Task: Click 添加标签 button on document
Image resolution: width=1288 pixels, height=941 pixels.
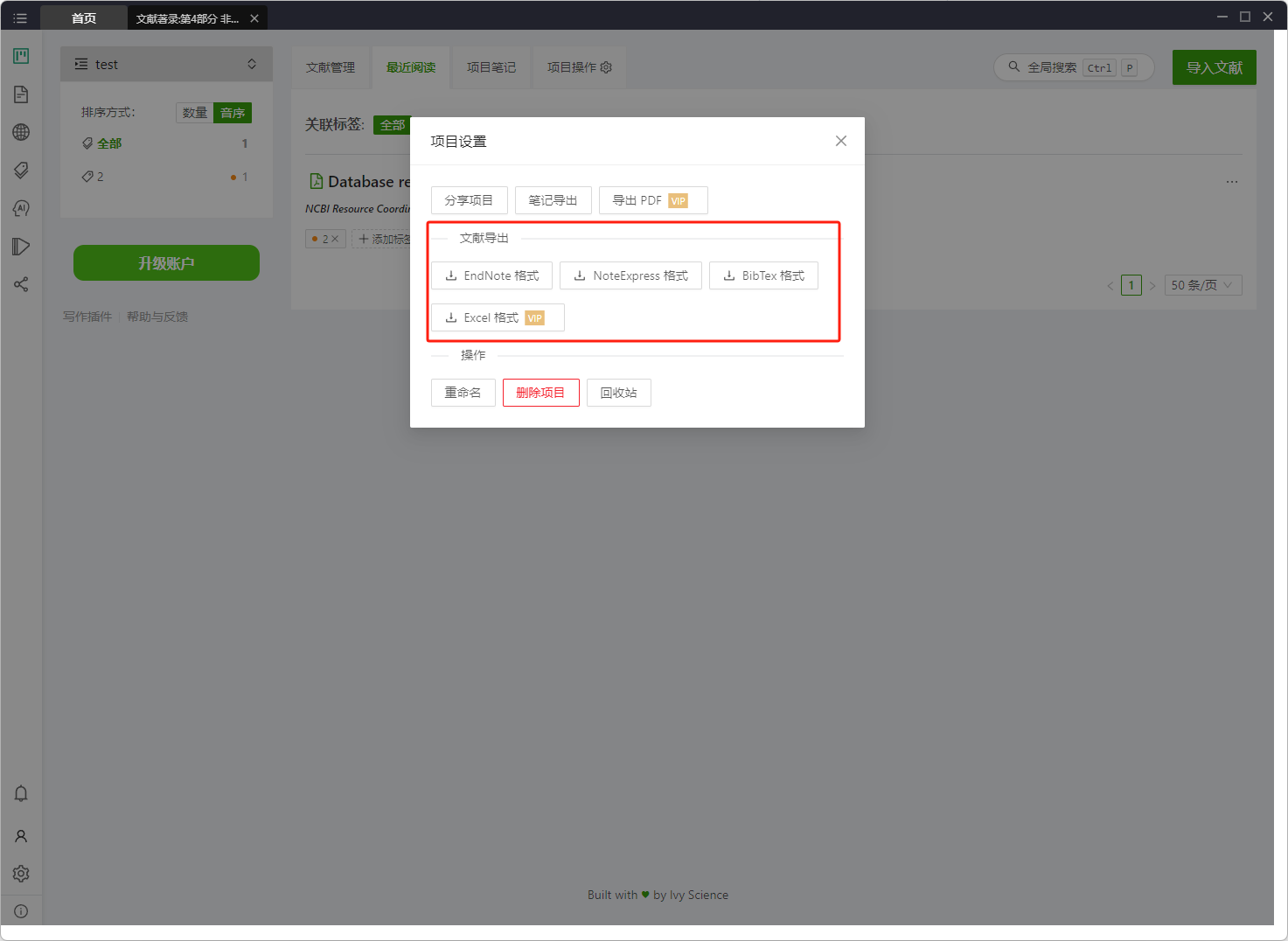Action: tap(383, 239)
